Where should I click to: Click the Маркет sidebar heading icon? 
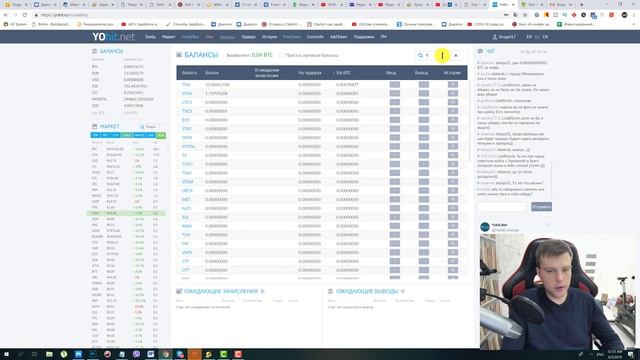(95, 127)
